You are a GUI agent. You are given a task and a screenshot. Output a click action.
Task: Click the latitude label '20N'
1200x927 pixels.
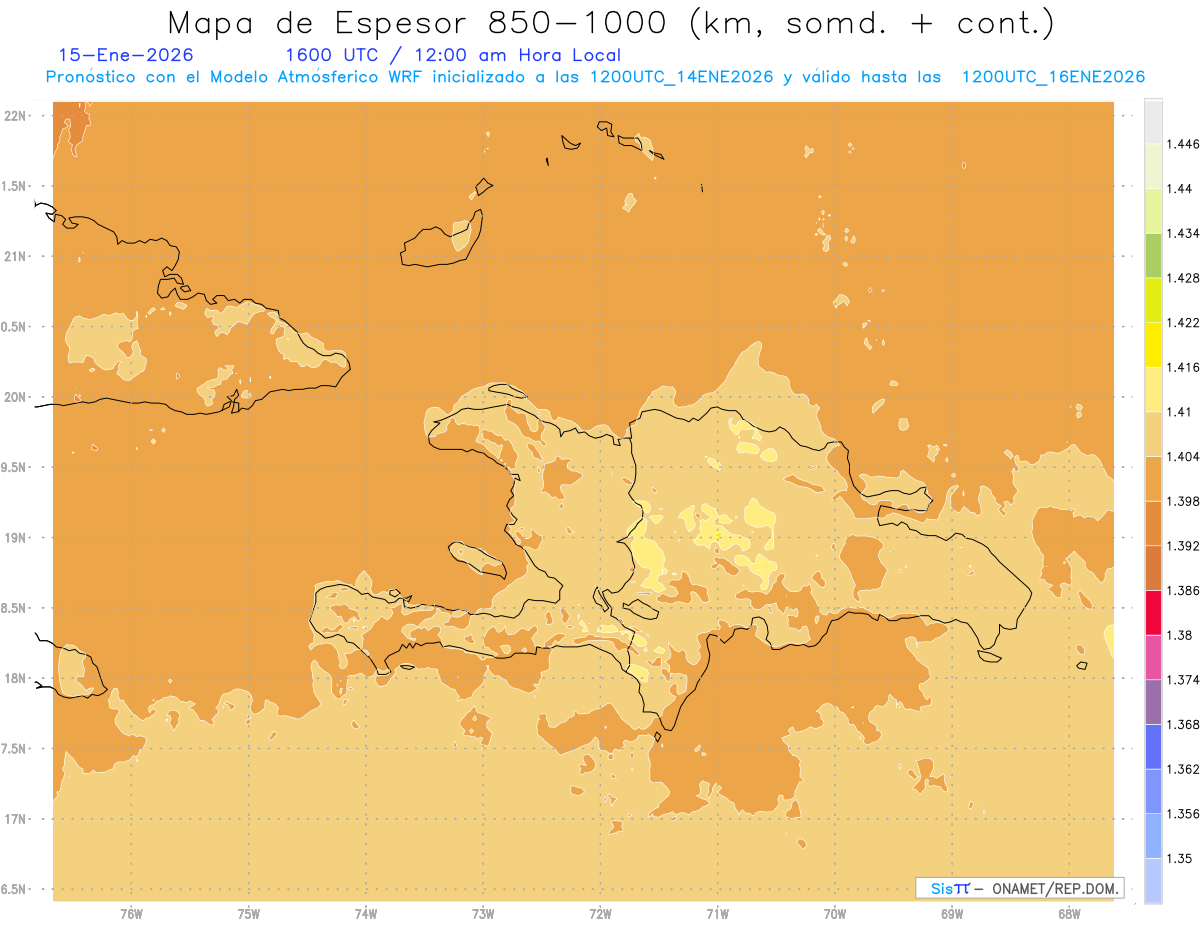[x=16, y=397]
